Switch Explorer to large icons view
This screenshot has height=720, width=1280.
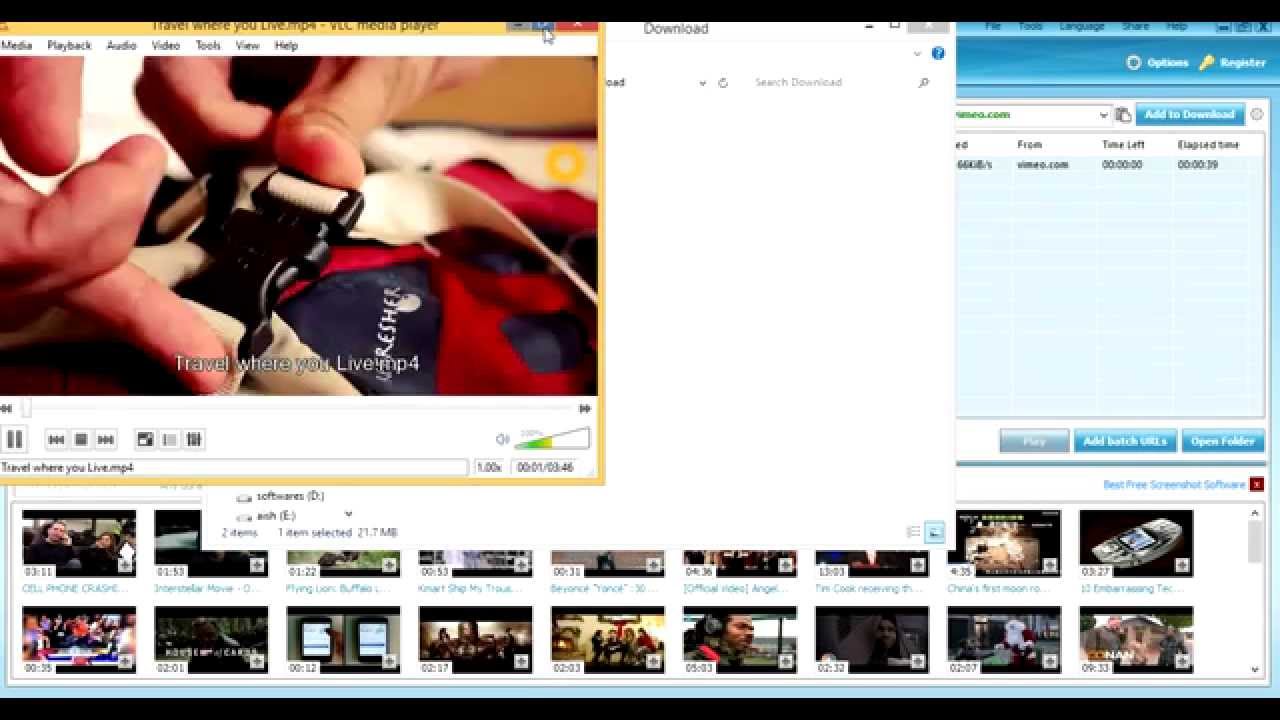pos(934,533)
